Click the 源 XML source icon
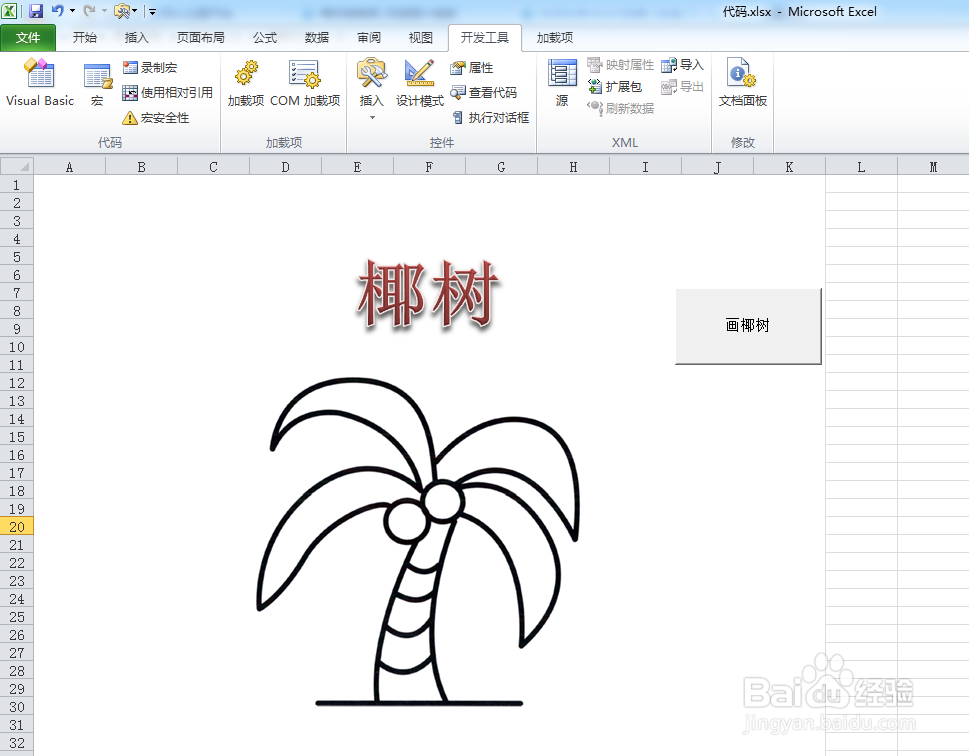 pos(561,85)
